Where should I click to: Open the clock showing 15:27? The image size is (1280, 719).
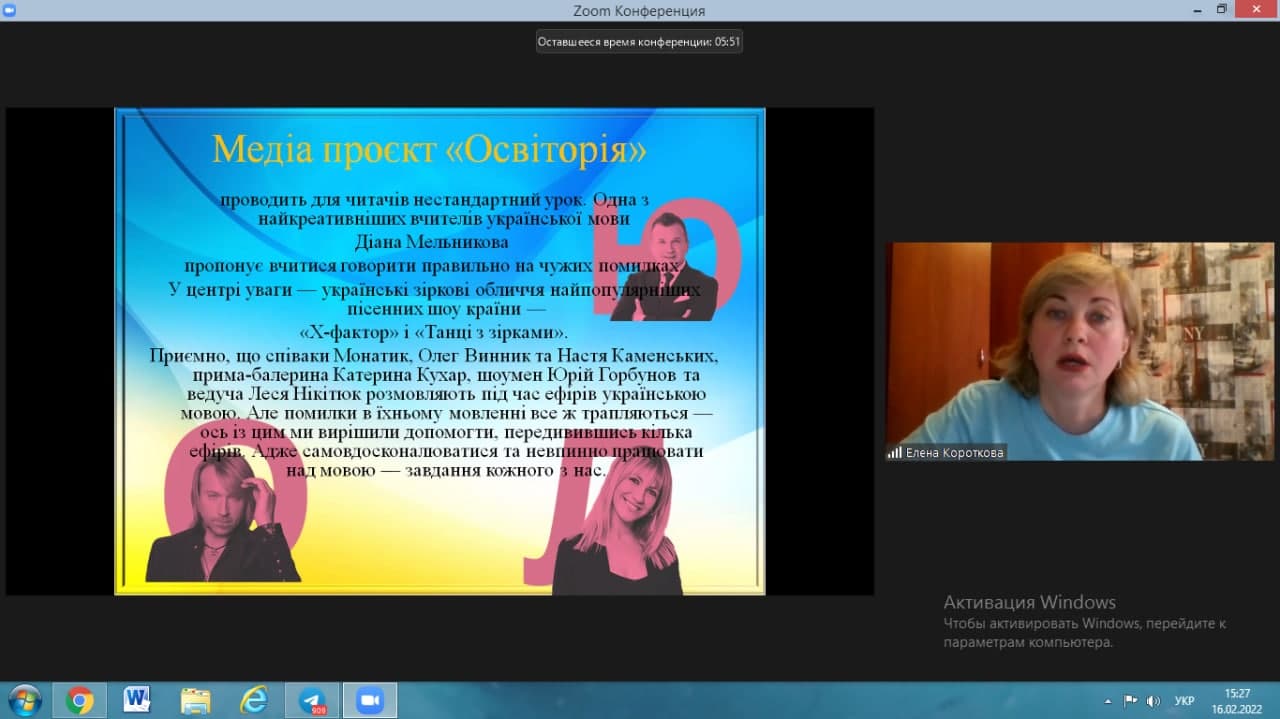pyautogui.click(x=1237, y=700)
